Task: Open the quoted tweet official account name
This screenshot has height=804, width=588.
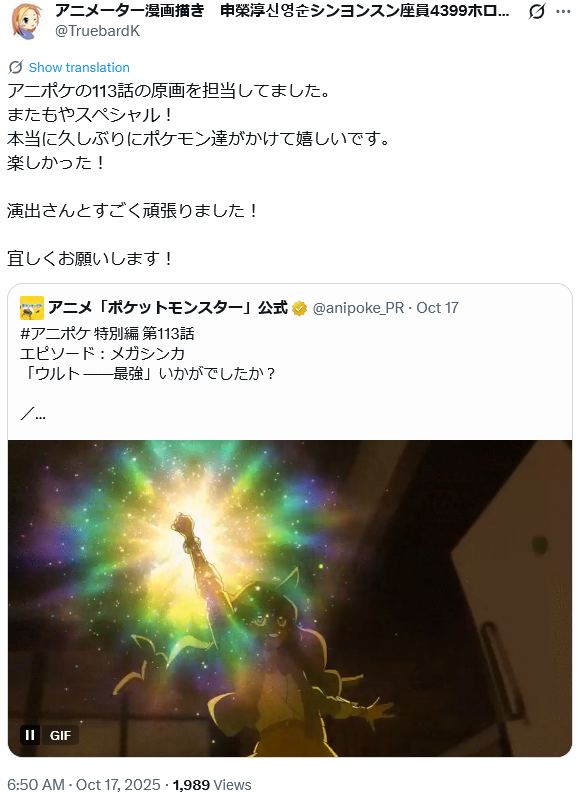Action: click(168, 308)
